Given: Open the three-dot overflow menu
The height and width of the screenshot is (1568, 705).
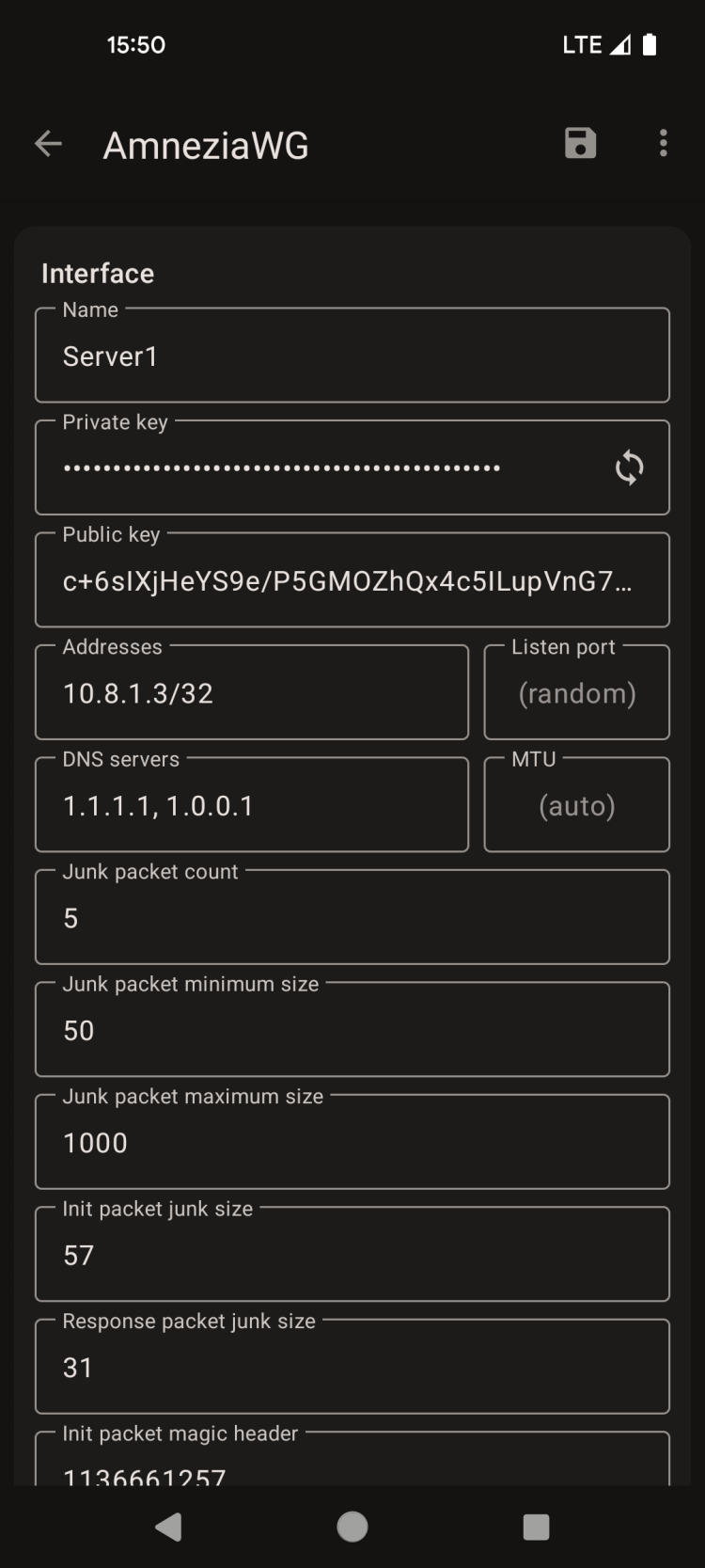Looking at the screenshot, I should [664, 144].
